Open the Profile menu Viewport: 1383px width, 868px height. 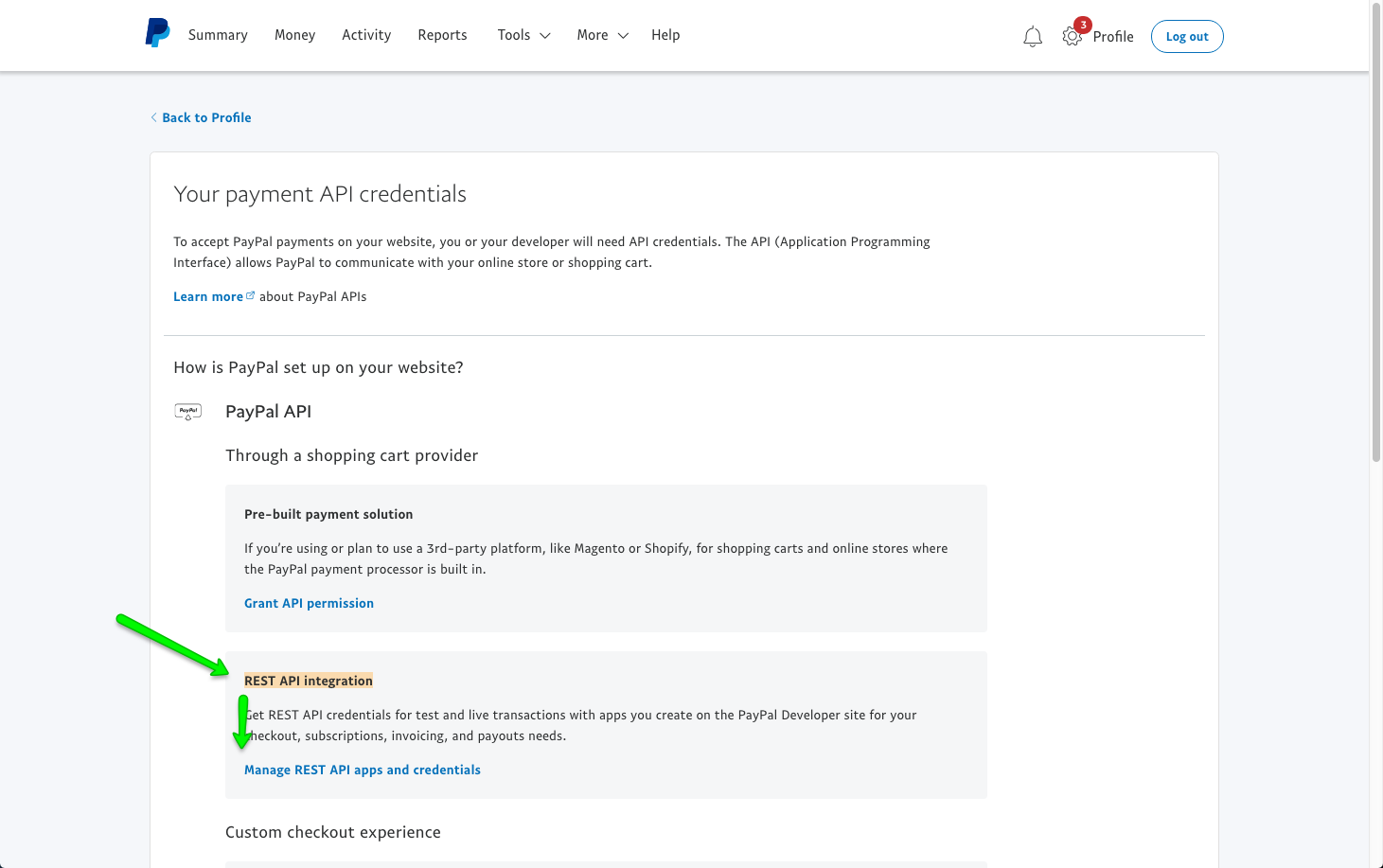coord(1114,36)
